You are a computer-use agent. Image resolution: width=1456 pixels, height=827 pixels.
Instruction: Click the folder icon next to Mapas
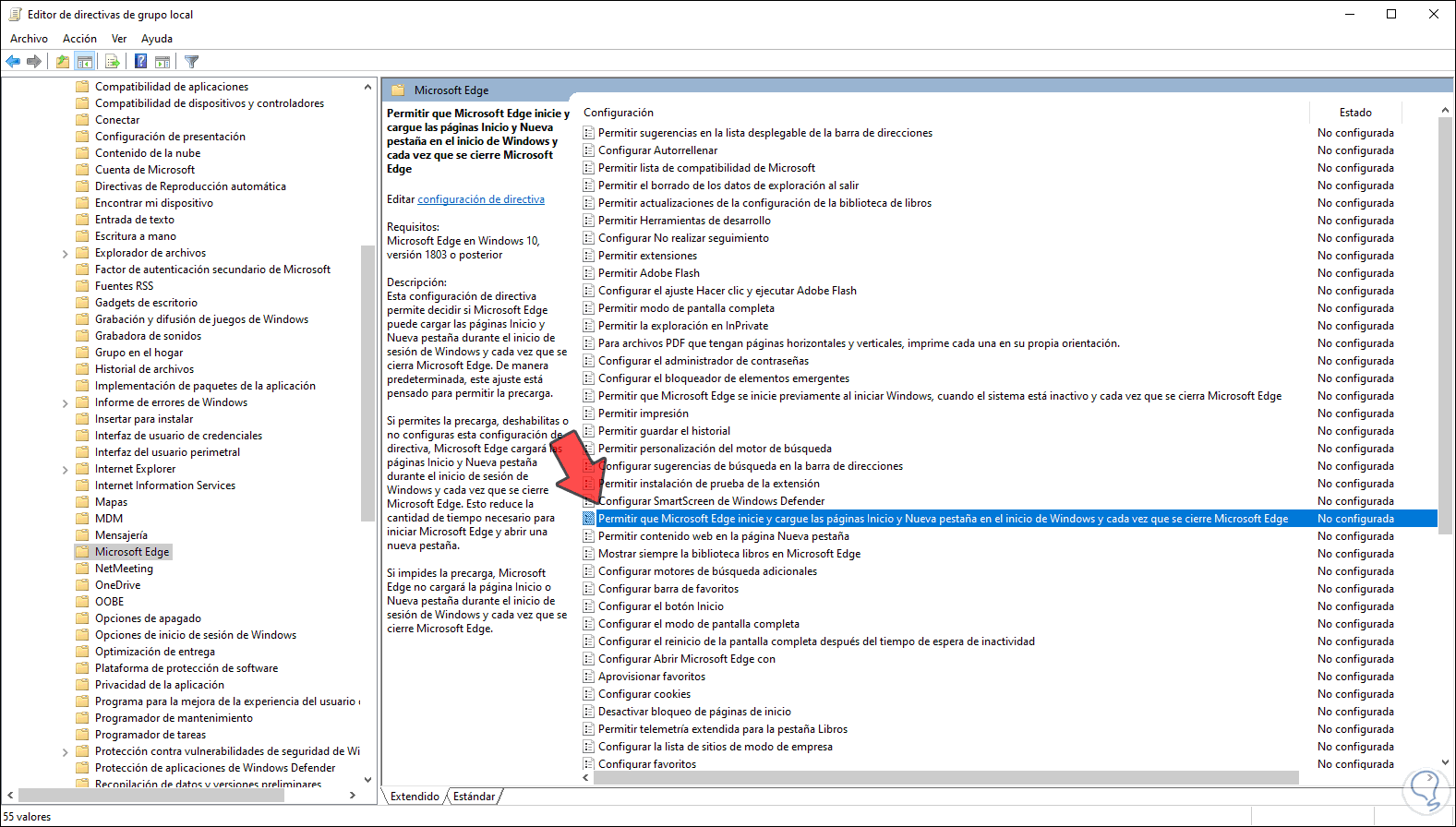82,502
